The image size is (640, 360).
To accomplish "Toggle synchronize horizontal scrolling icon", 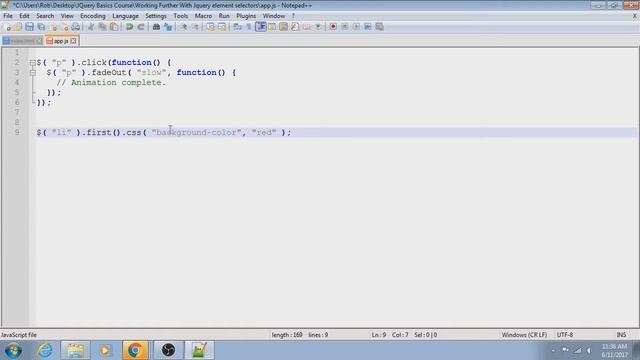I will tap(222, 27).
